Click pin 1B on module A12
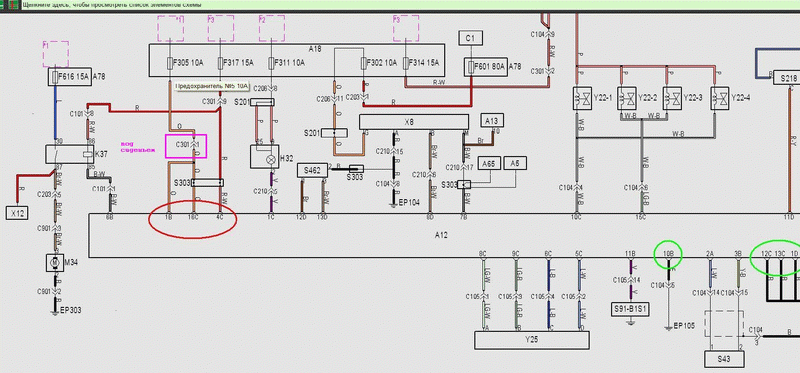This screenshot has height=373, width=800. (x=169, y=217)
